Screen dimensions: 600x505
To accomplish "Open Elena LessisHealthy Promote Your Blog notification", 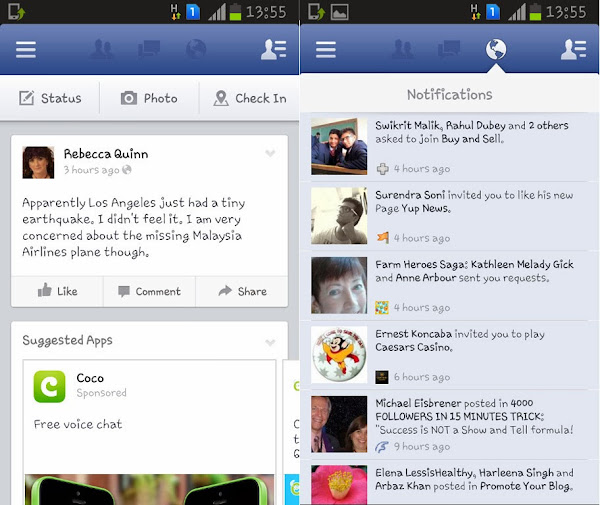I will click(450, 482).
